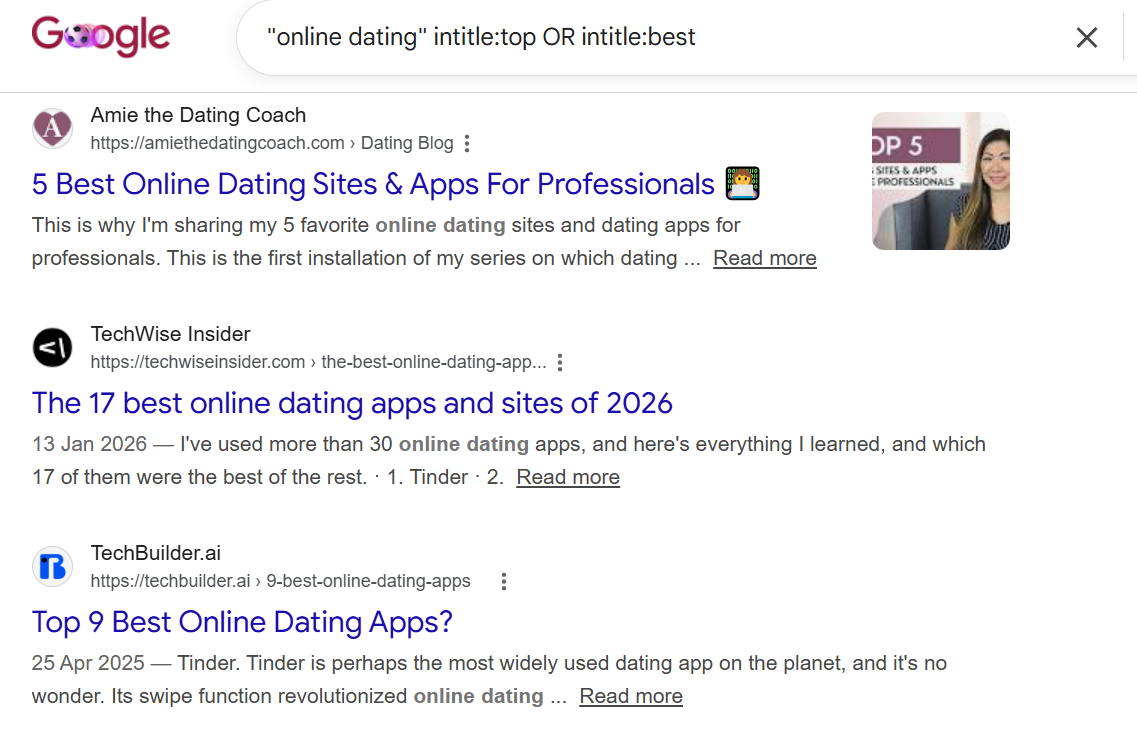This screenshot has width=1137, height=750.
Task: Open more options for Amie the Dating Coach result
Action: (467, 144)
